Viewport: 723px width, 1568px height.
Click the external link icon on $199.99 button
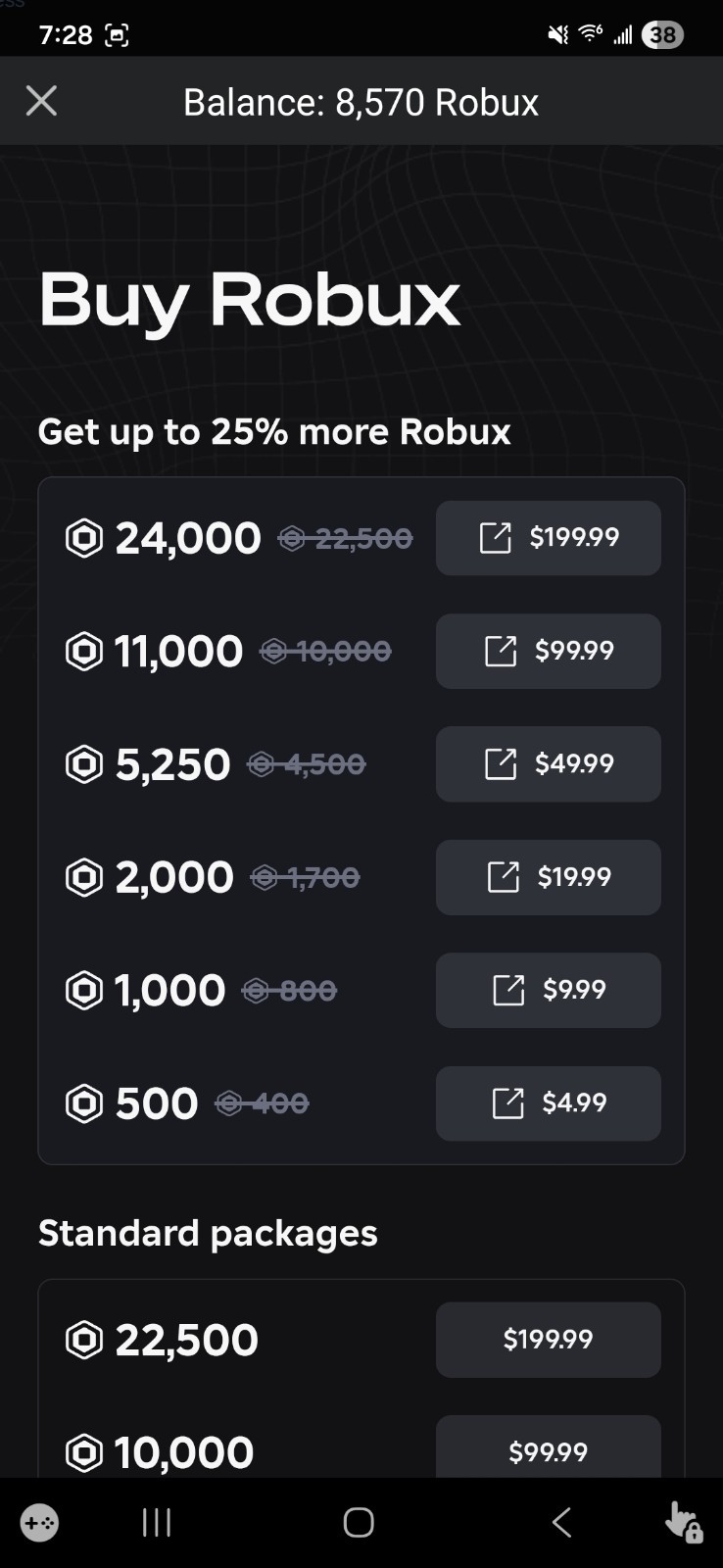click(x=500, y=537)
